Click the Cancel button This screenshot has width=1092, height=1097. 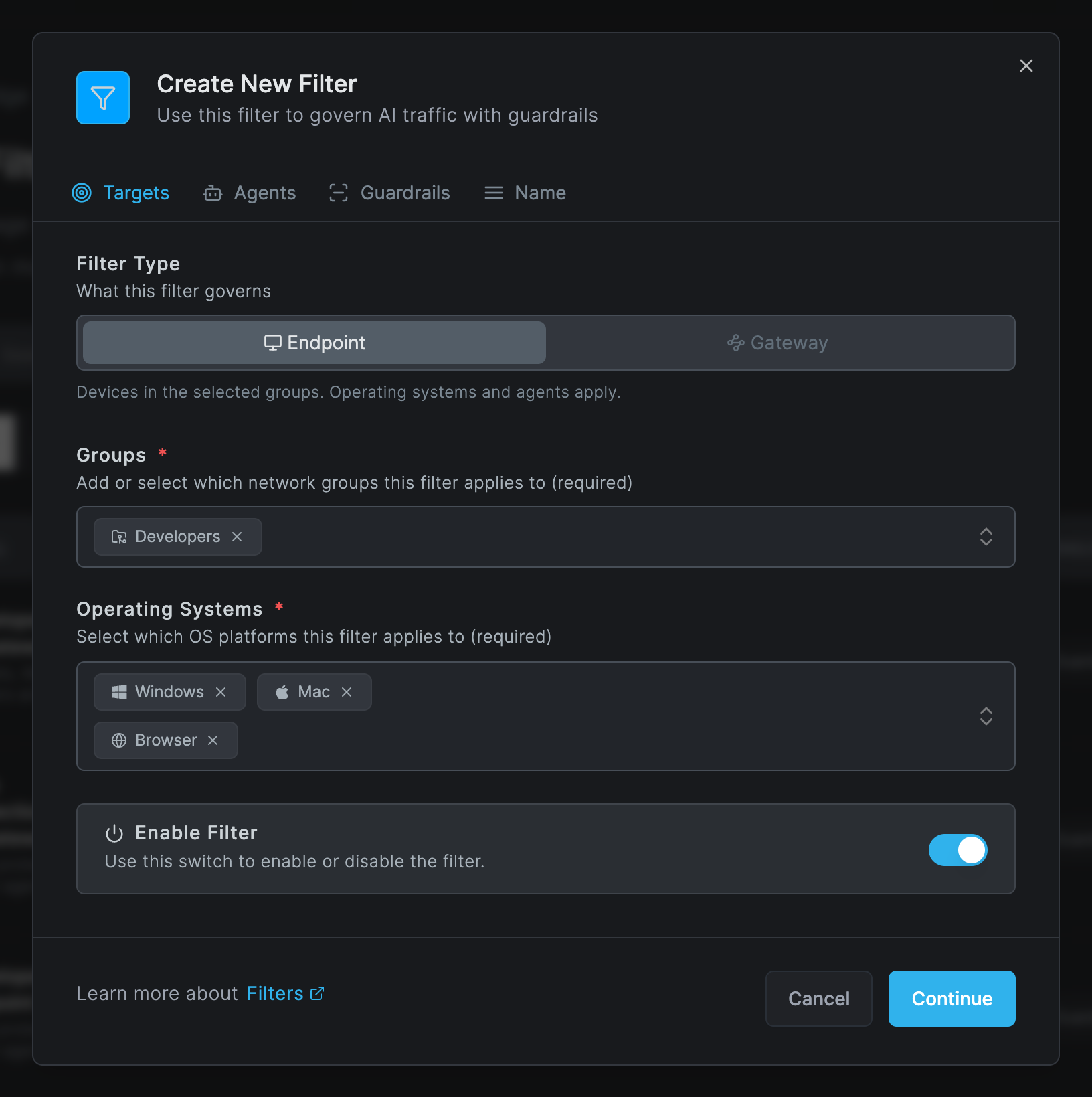click(819, 999)
